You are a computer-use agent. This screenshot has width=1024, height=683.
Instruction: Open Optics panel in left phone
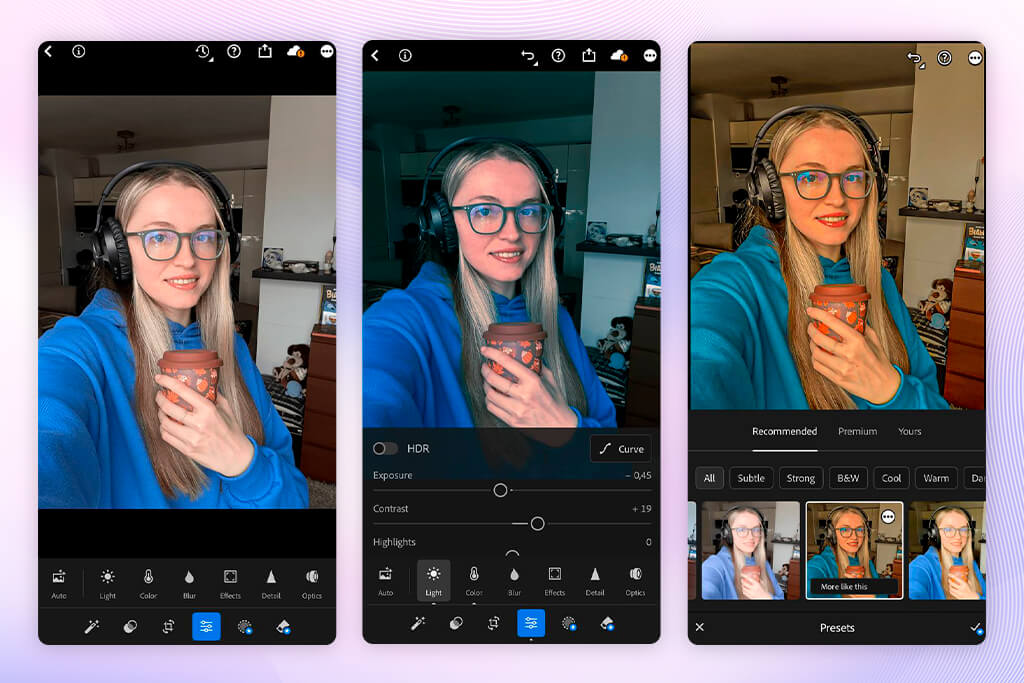pos(312,583)
